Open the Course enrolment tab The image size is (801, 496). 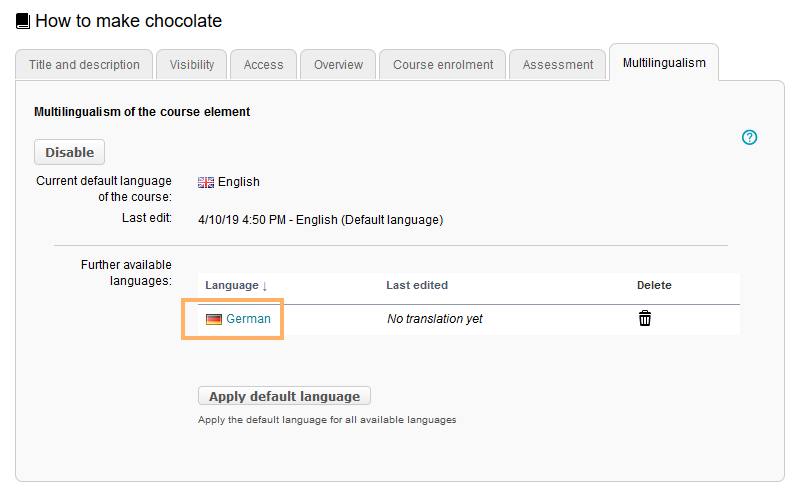[x=443, y=65]
